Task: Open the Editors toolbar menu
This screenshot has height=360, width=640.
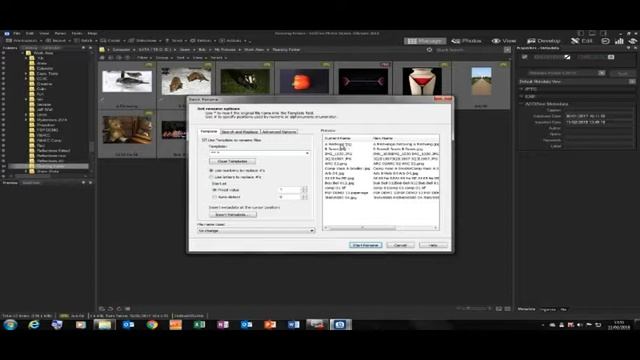Action: 202,41
